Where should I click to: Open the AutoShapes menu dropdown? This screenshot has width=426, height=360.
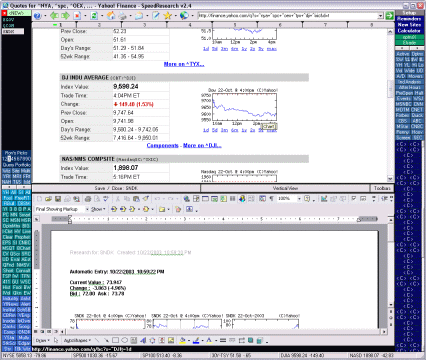pos(77,340)
